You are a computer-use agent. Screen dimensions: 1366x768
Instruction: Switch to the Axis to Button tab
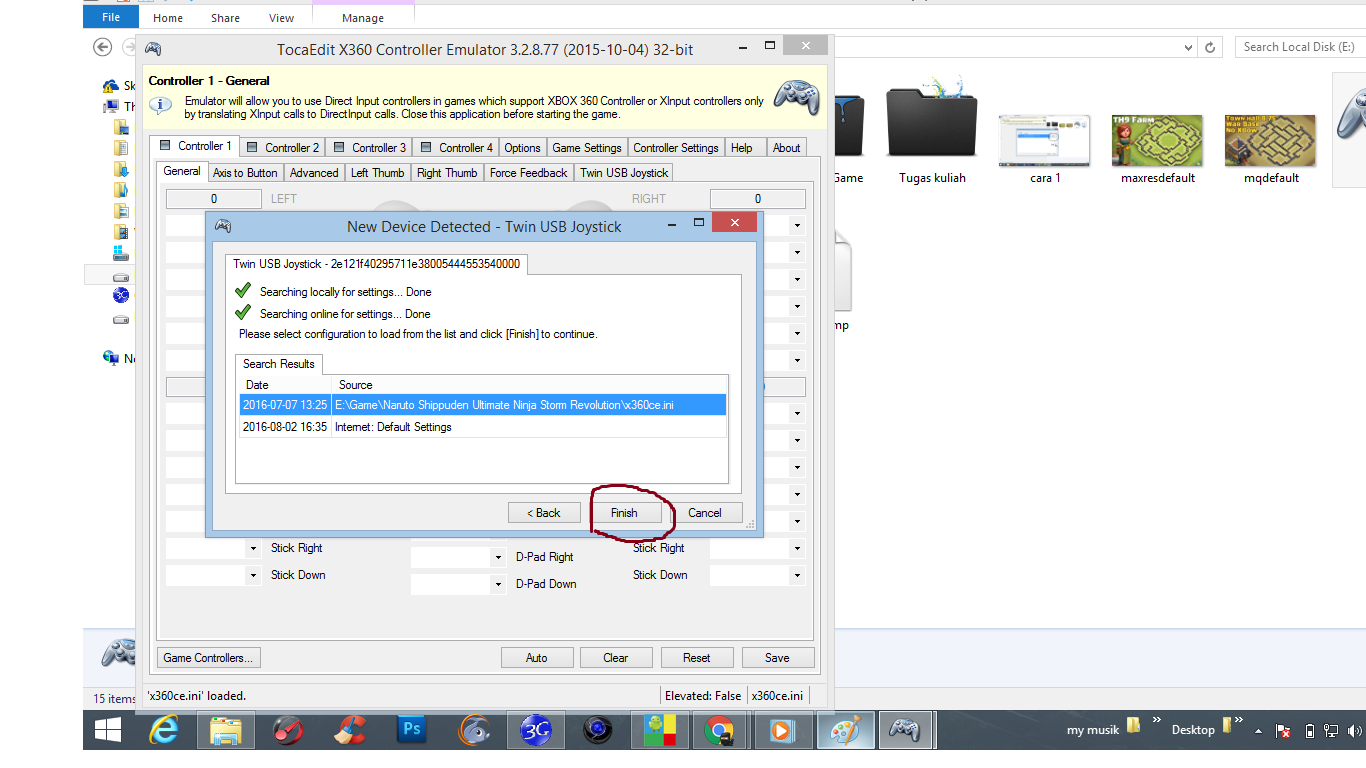pos(245,172)
